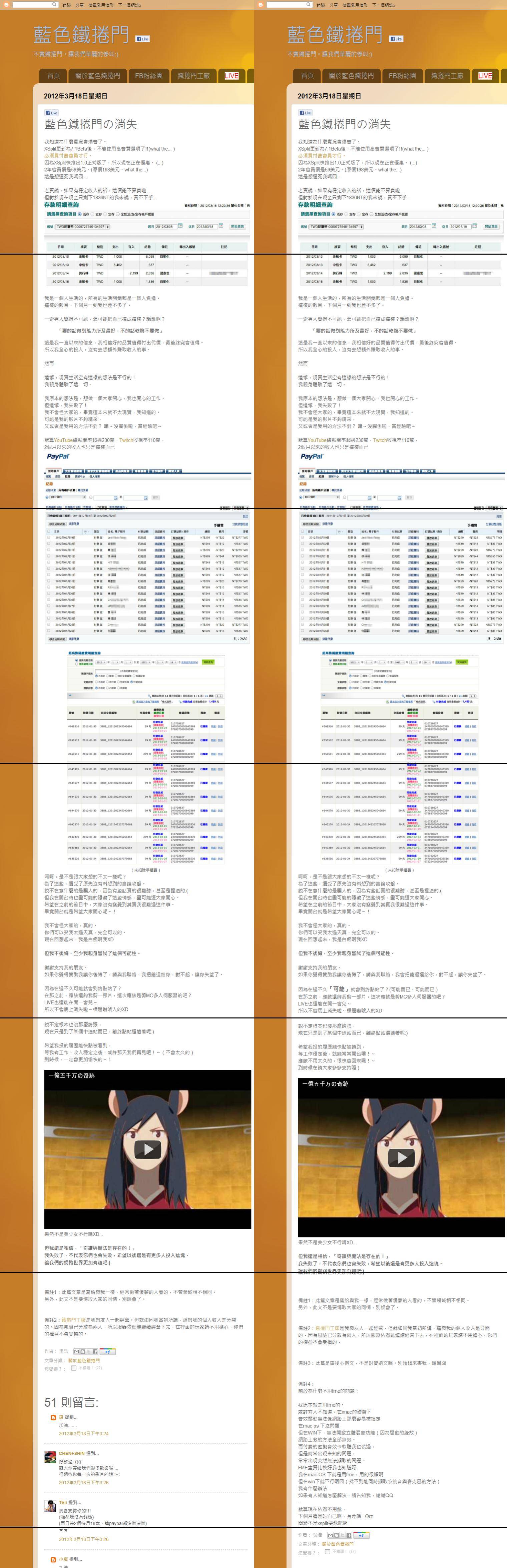Click Facebook Like beside the left blog title
Viewport: 507px width, 1568px height.
pyautogui.click(x=142, y=39)
